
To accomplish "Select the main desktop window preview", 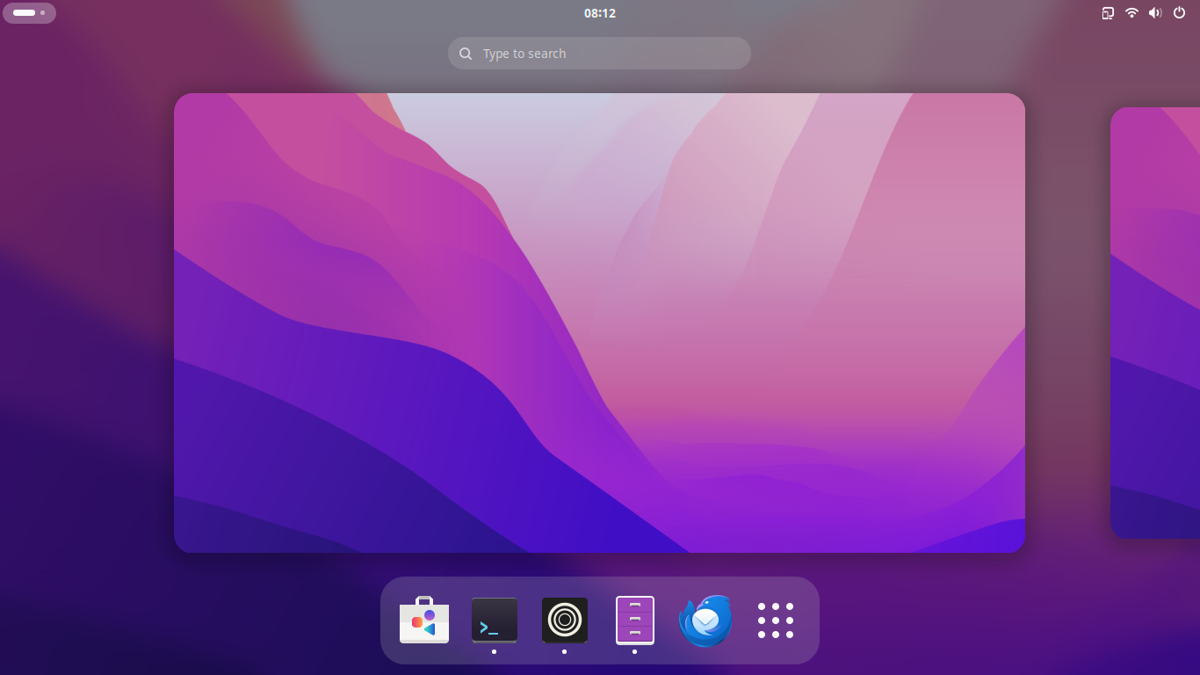I will pos(599,323).
